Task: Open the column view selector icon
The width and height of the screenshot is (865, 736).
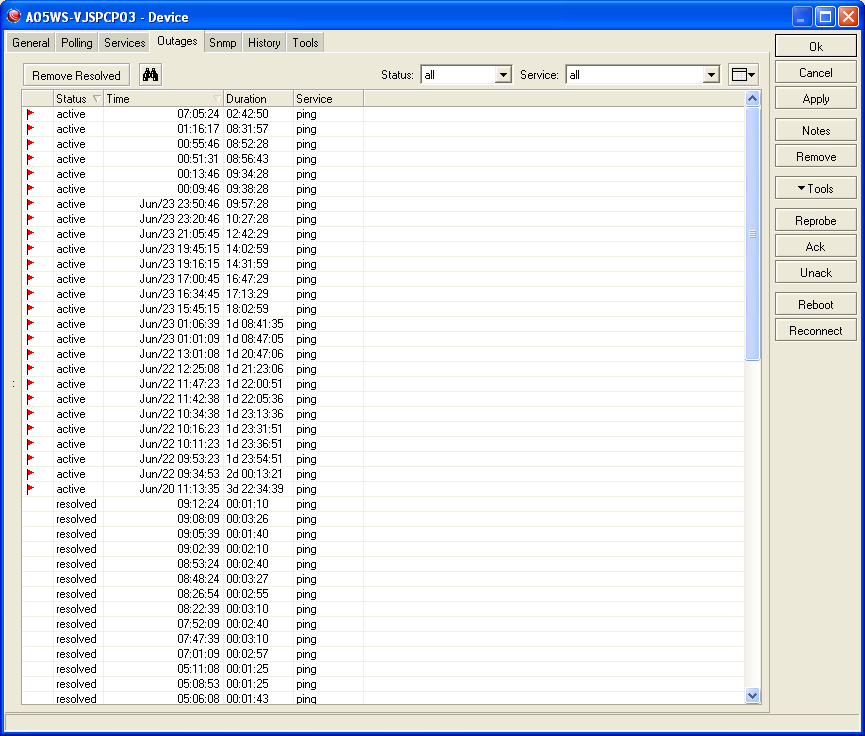Action: (743, 74)
